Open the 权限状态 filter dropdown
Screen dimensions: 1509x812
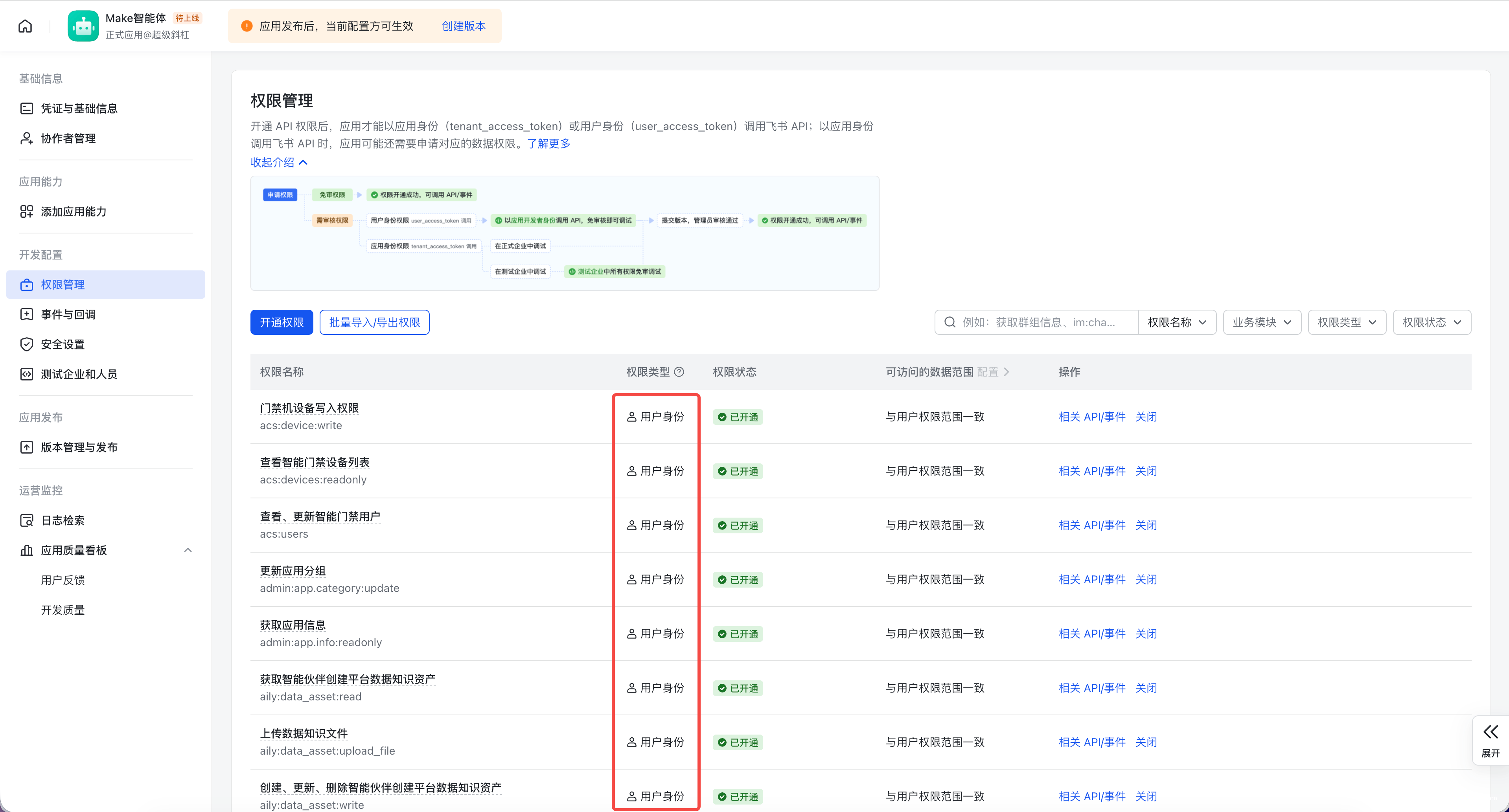coord(1432,323)
